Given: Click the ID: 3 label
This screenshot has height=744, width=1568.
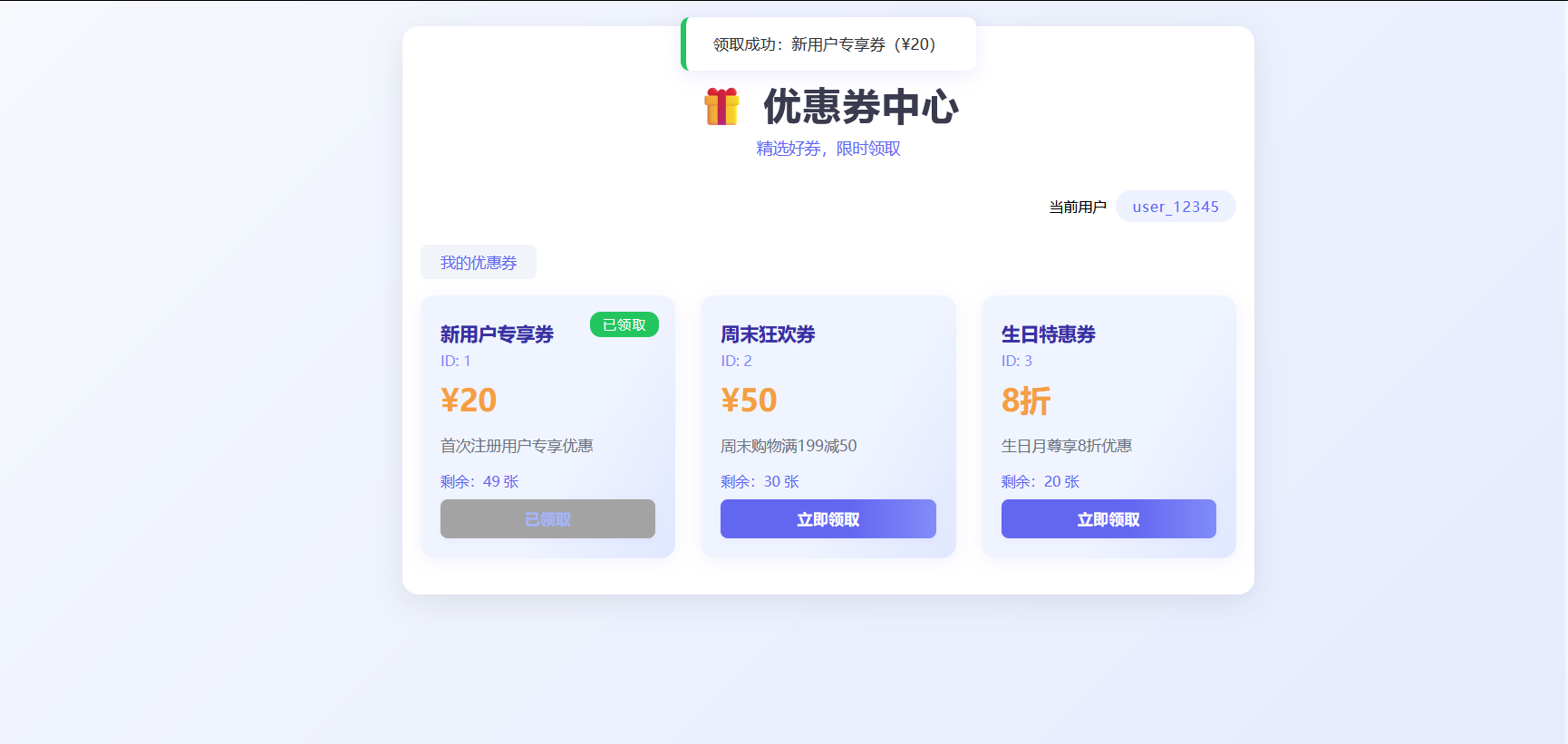Looking at the screenshot, I should coord(1017,361).
